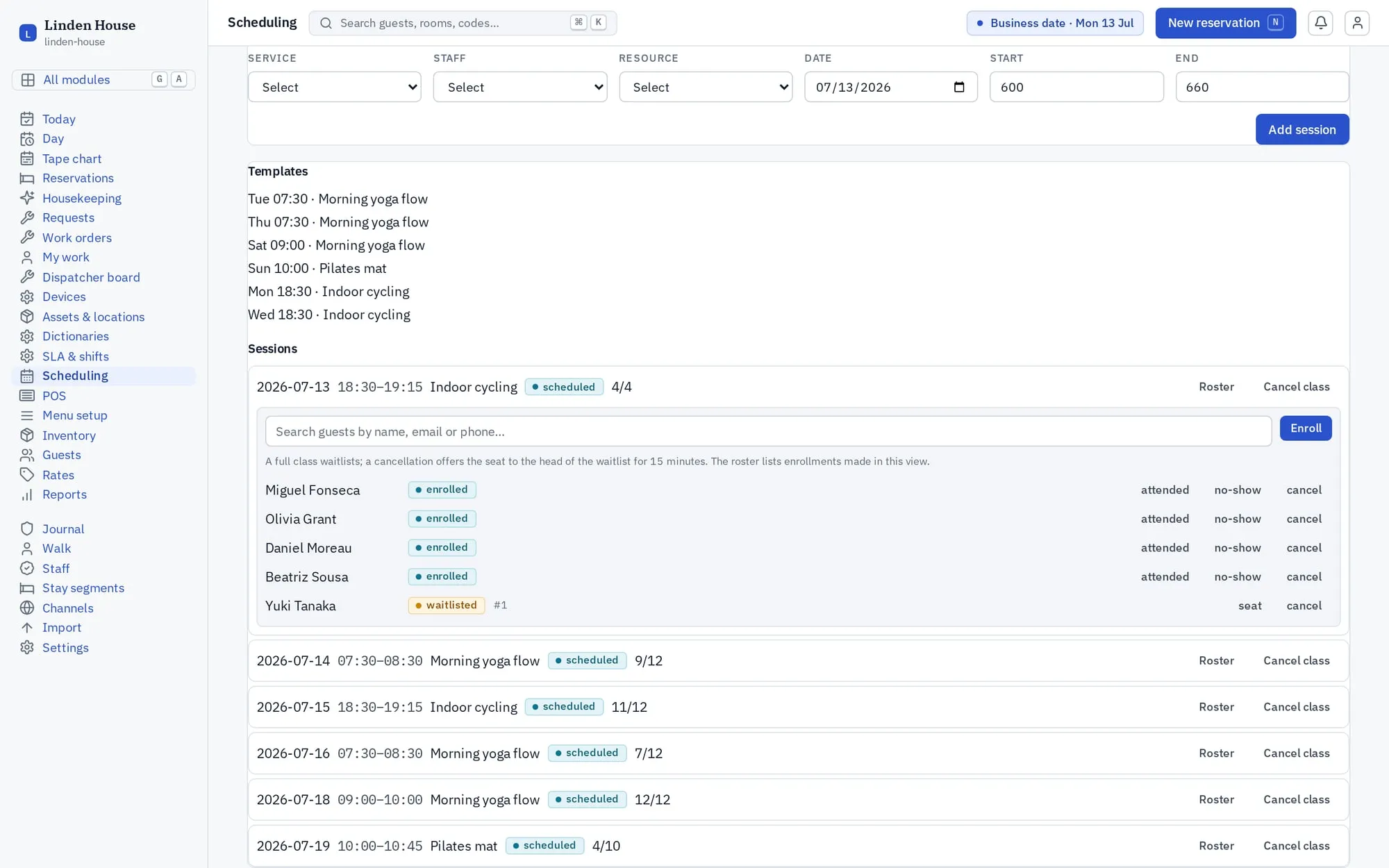Click the Housekeeping sparkle icon
This screenshot has width=1389, height=868.
(x=27, y=198)
